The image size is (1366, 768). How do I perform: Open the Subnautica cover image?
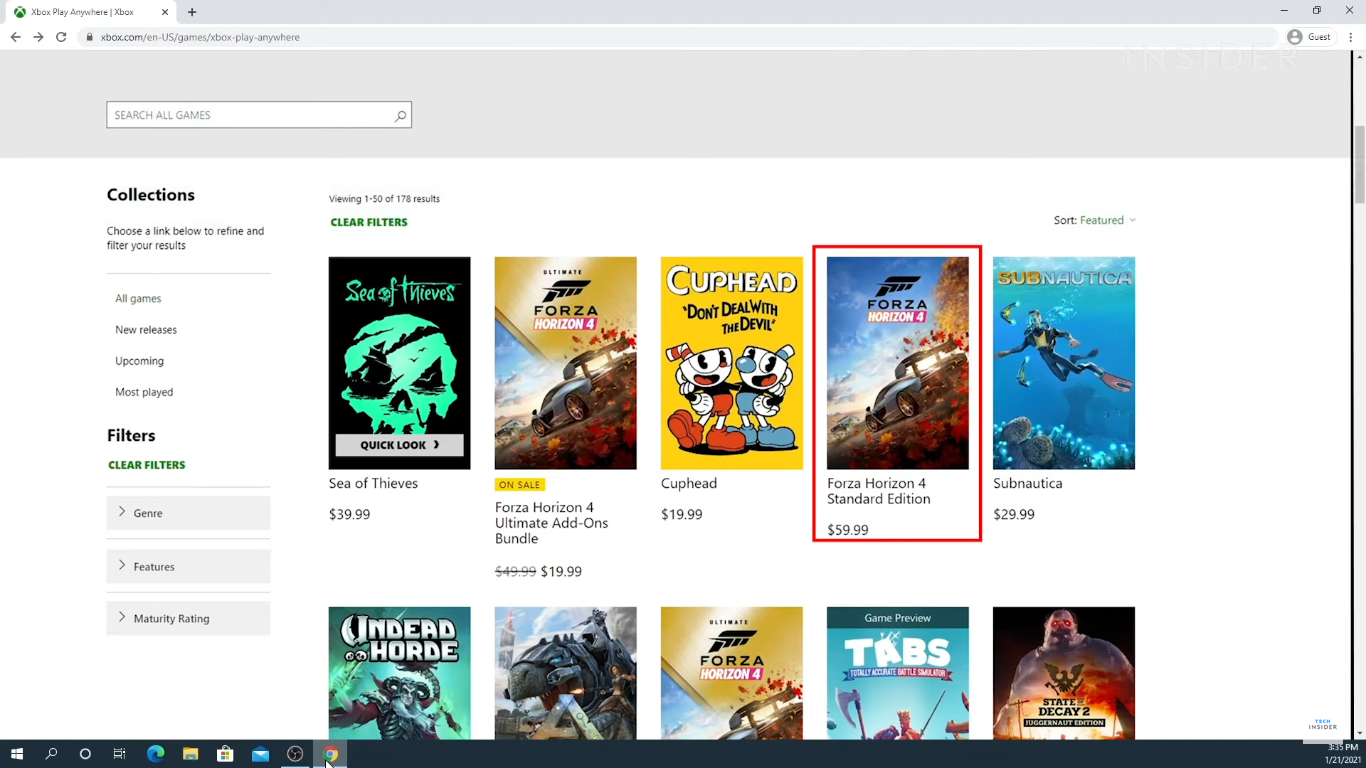1064,363
